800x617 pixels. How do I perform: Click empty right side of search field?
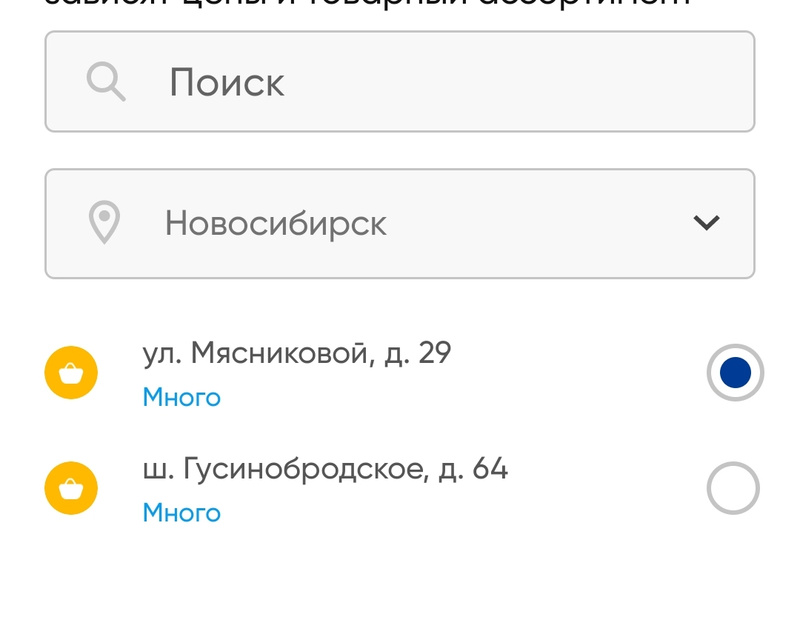620,81
